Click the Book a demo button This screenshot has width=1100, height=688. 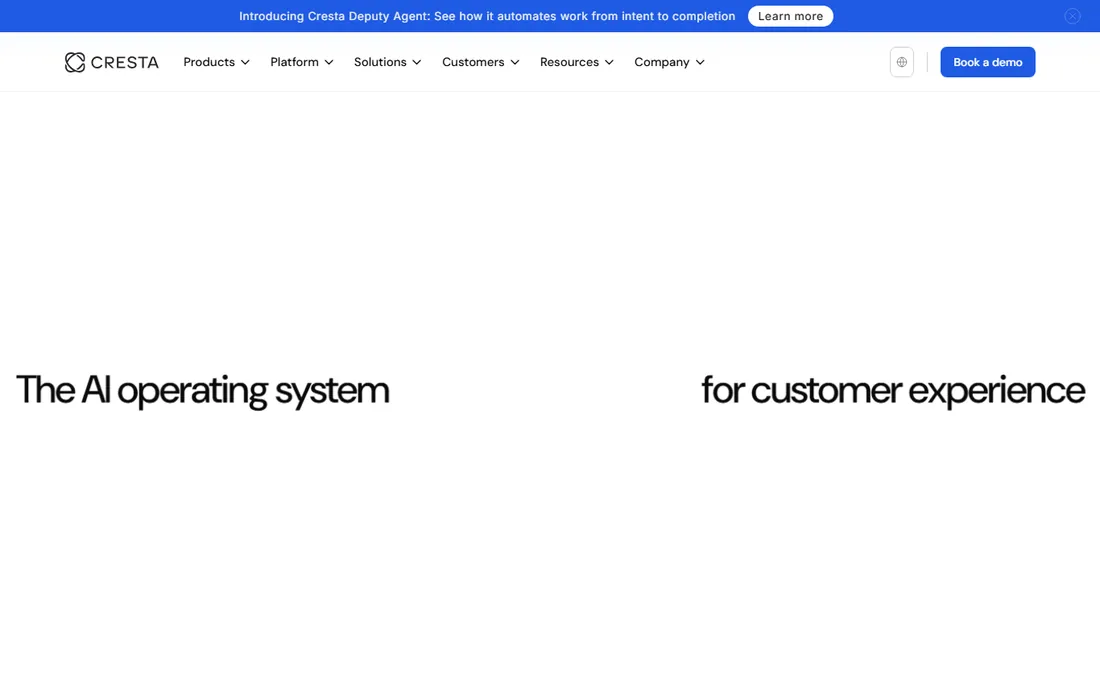(987, 62)
